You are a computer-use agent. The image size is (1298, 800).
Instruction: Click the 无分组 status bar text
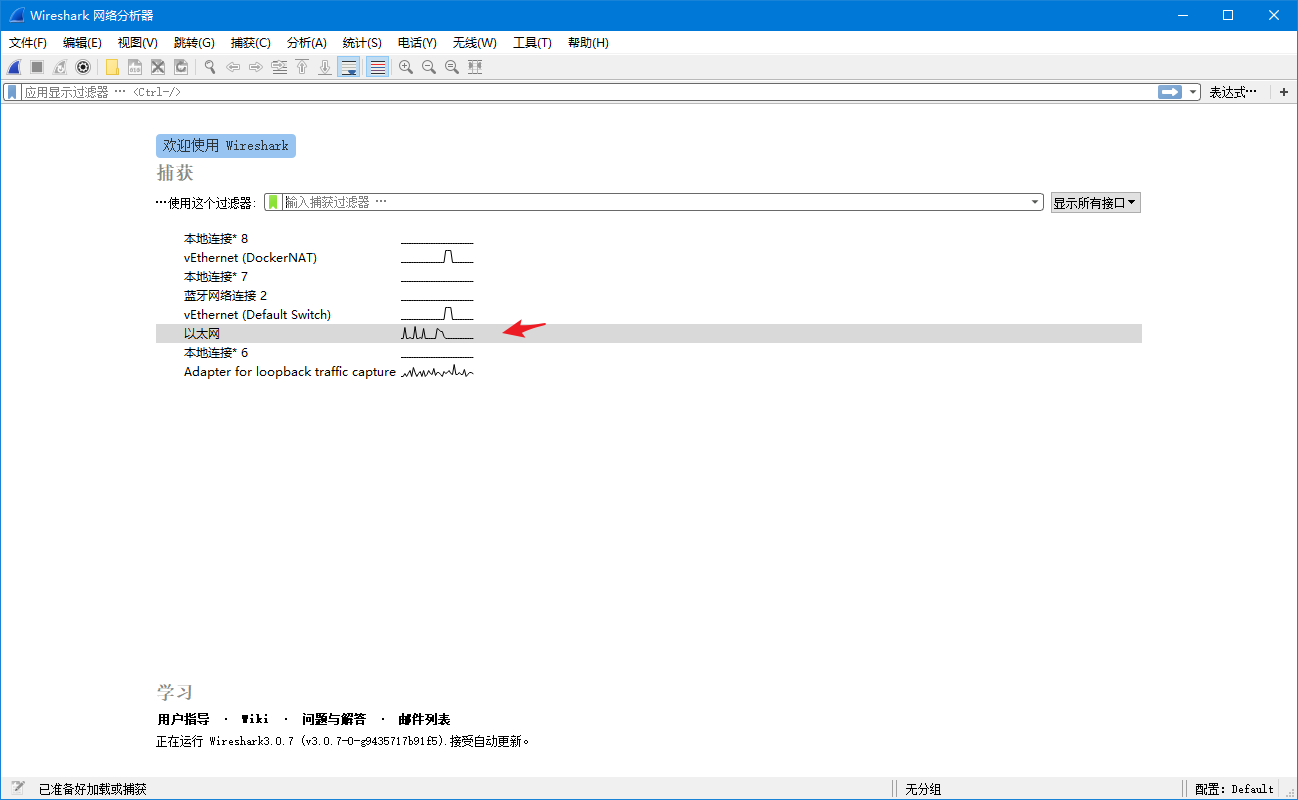pyautogui.click(x=923, y=789)
